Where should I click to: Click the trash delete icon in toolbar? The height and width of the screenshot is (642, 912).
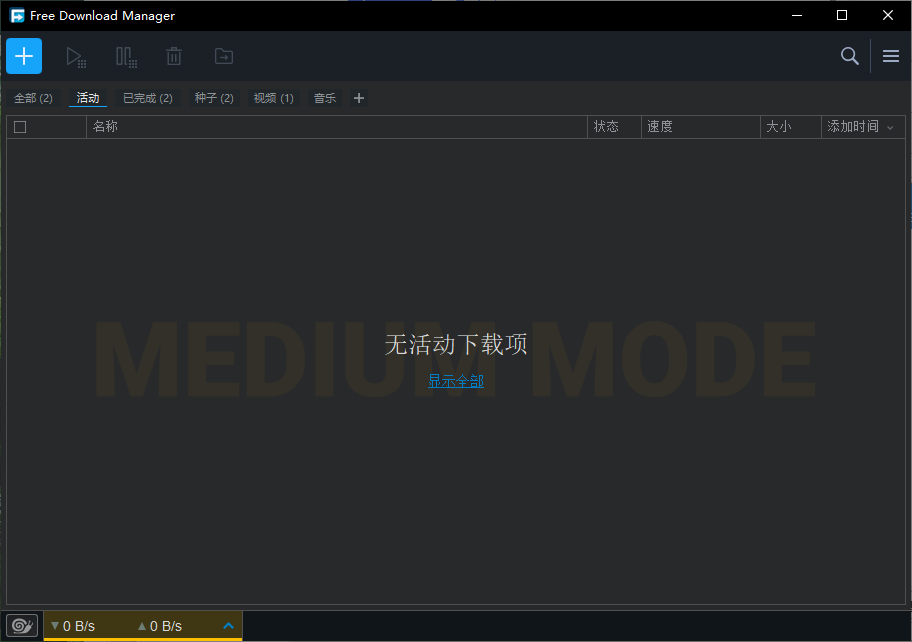pyautogui.click(x=174, y=57)
